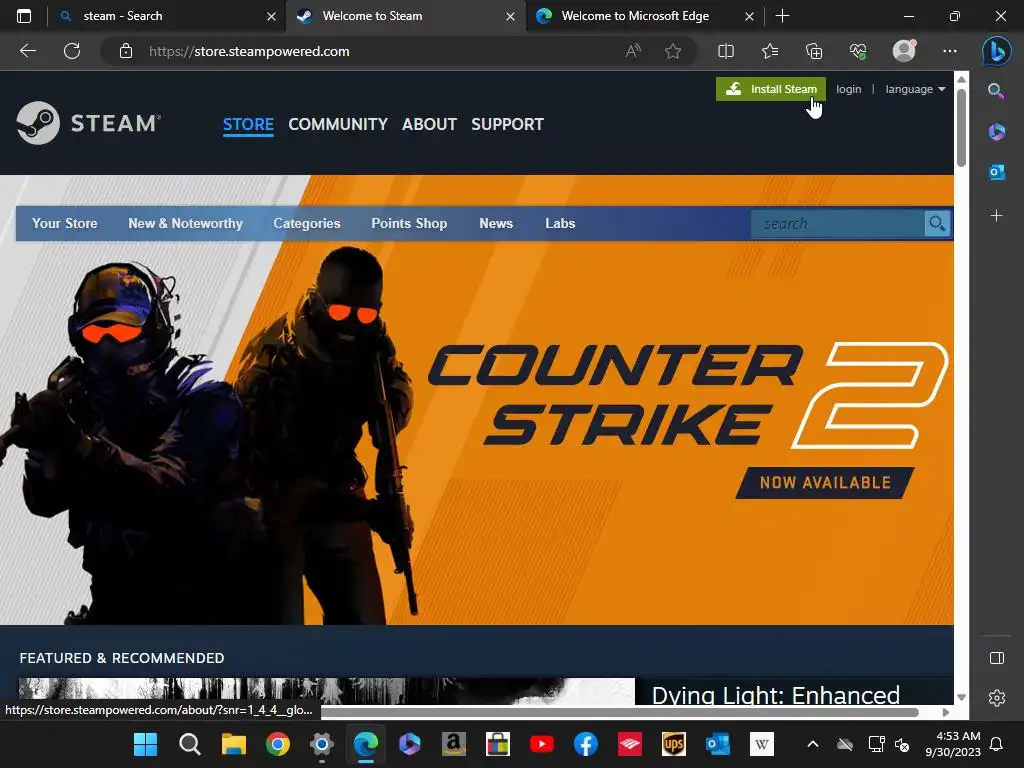Open the Bing Copilot sidebar button
The width and height of the screenshot is (1024, 768).
coord(997,52)
